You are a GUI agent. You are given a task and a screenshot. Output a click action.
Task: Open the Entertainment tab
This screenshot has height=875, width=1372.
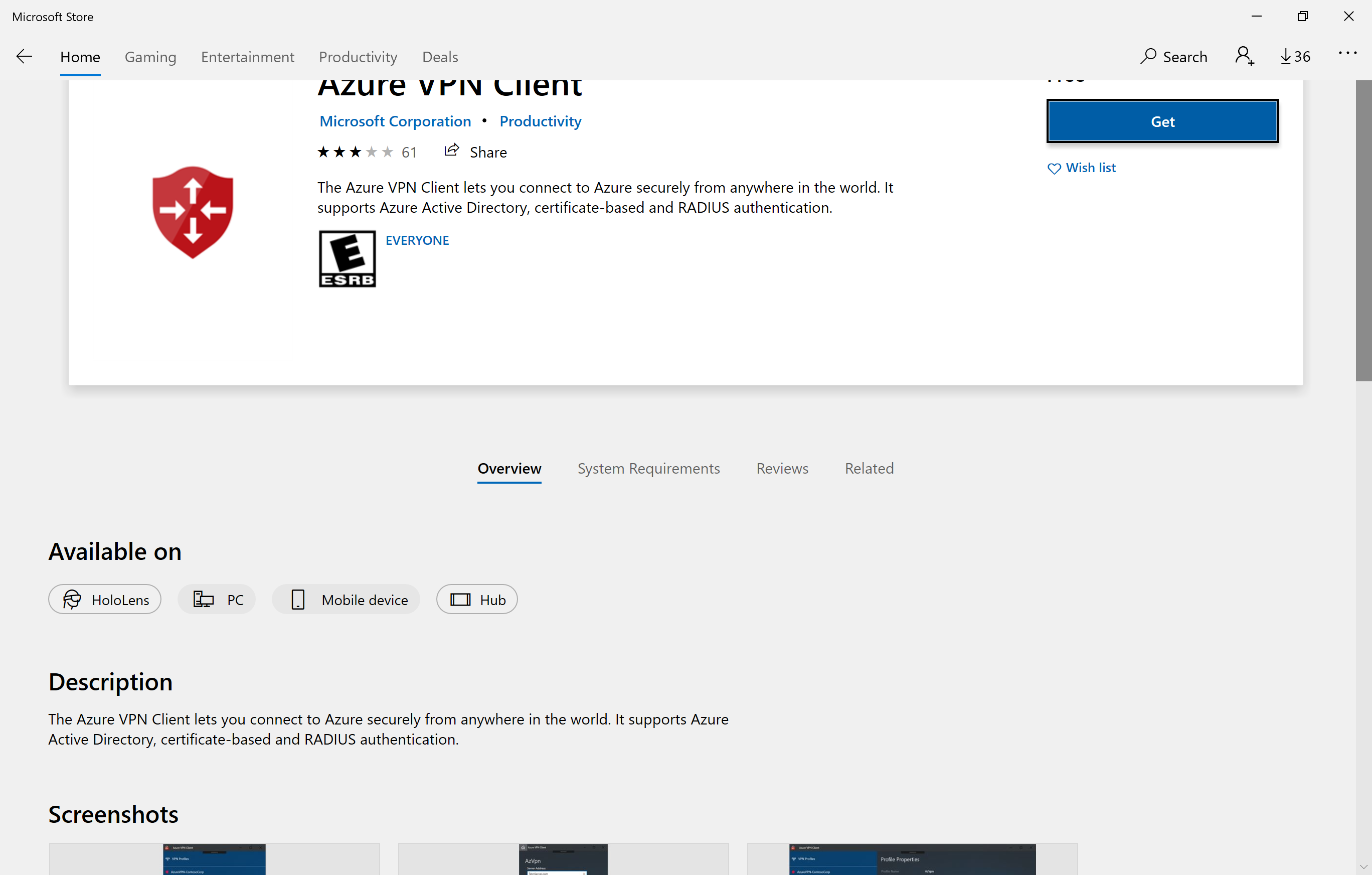pyautogui.click(x=247, y=57)
